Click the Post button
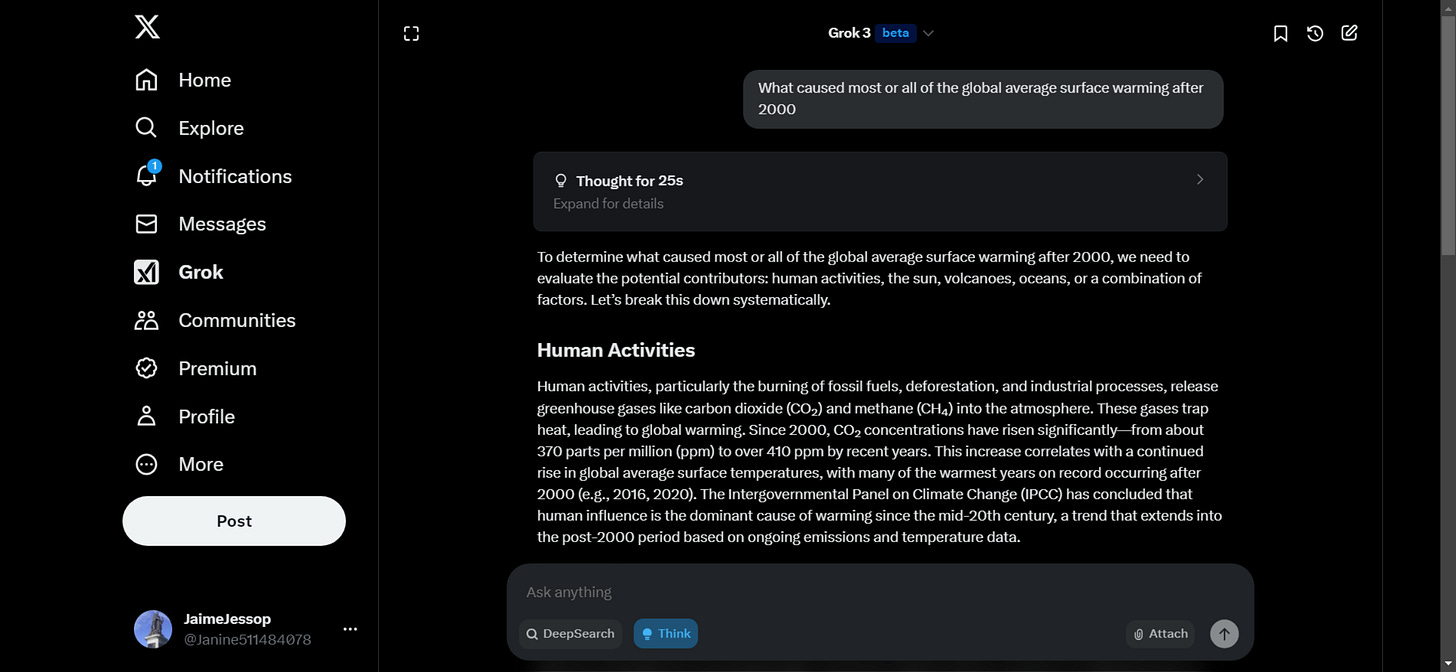This screenshot has width=1456, height=672. 234,521
